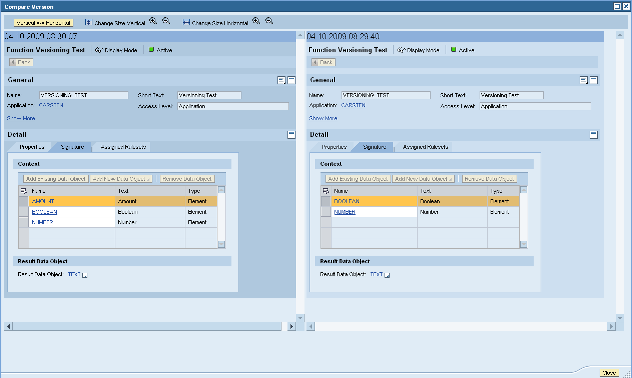Click the Change Size Horizontal arrows icon

[186, 22]
